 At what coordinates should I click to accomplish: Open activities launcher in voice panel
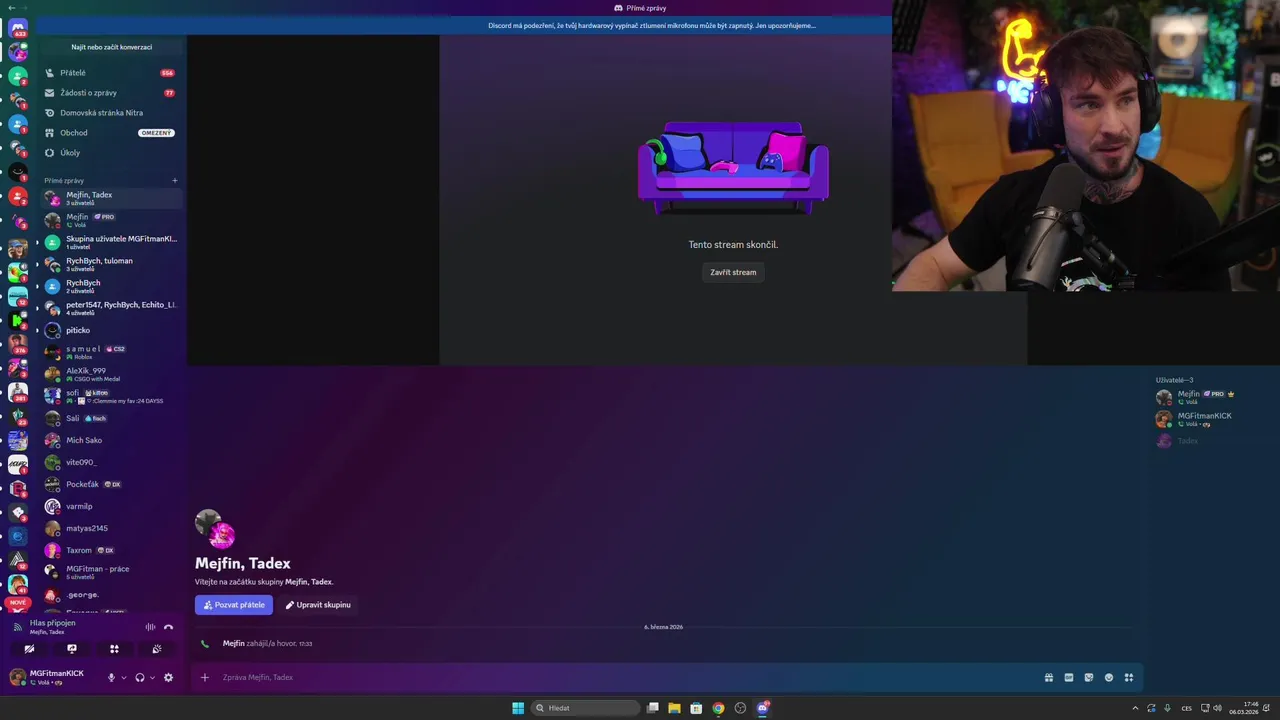pos(114,649)
